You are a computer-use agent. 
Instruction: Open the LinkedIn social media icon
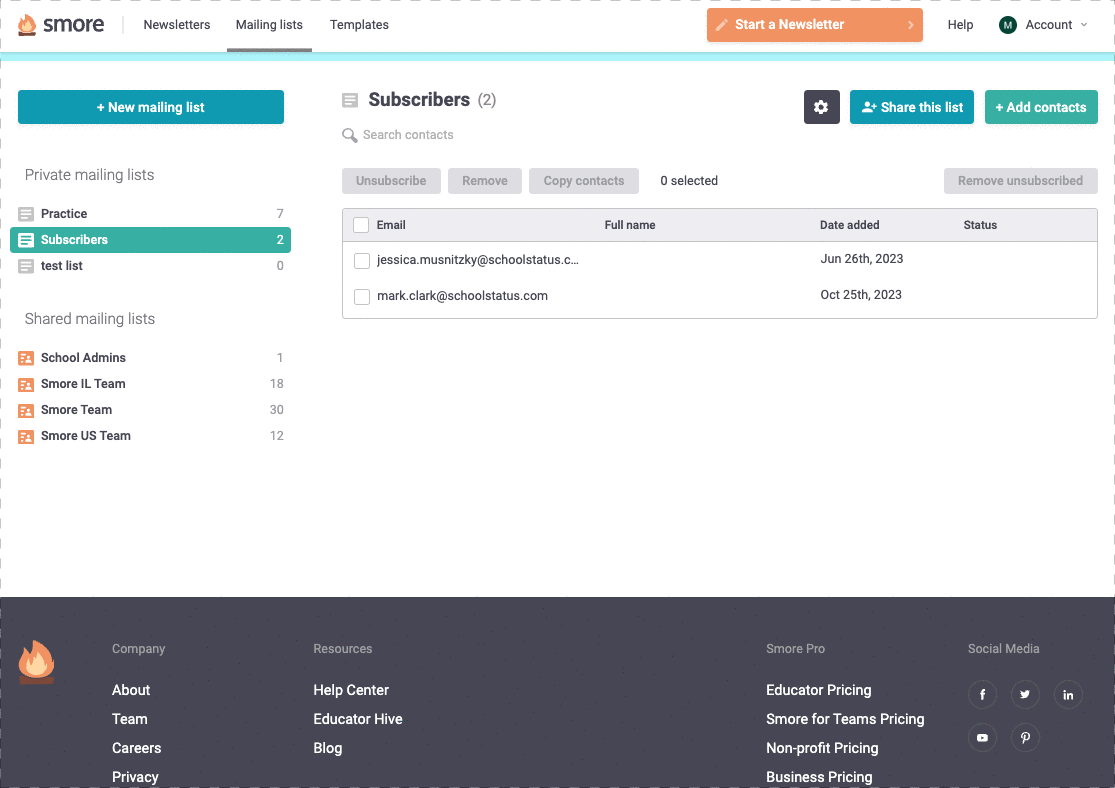click(x=1068, y=694)
